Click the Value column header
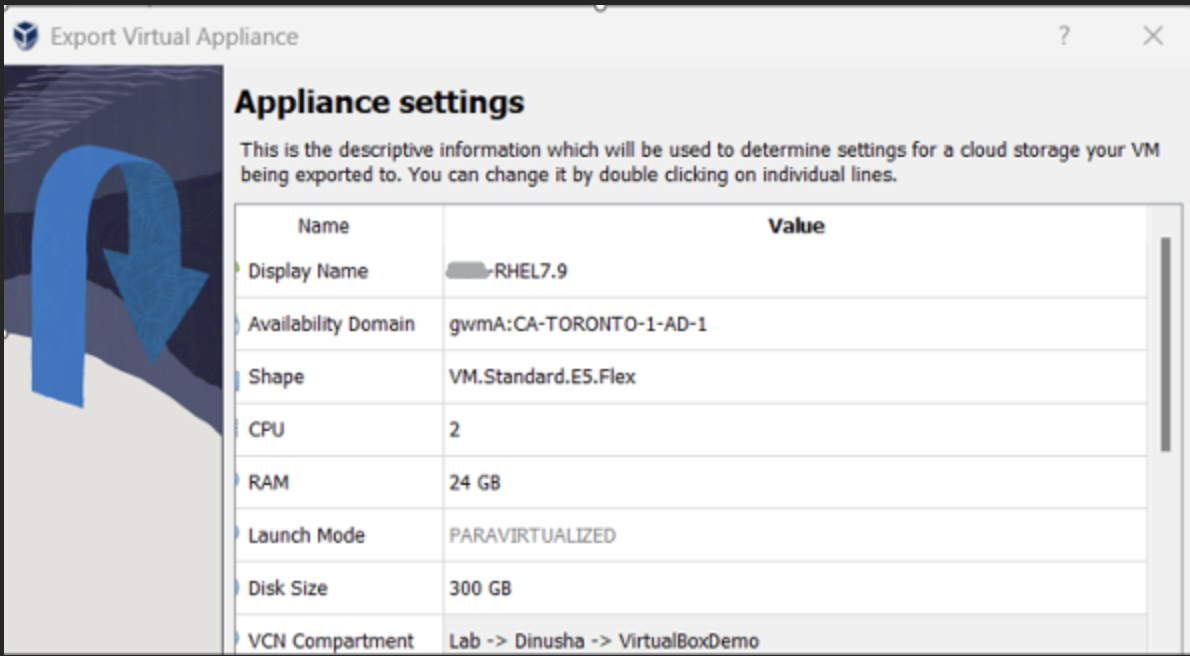1190x656 pixels. point(795,226)
